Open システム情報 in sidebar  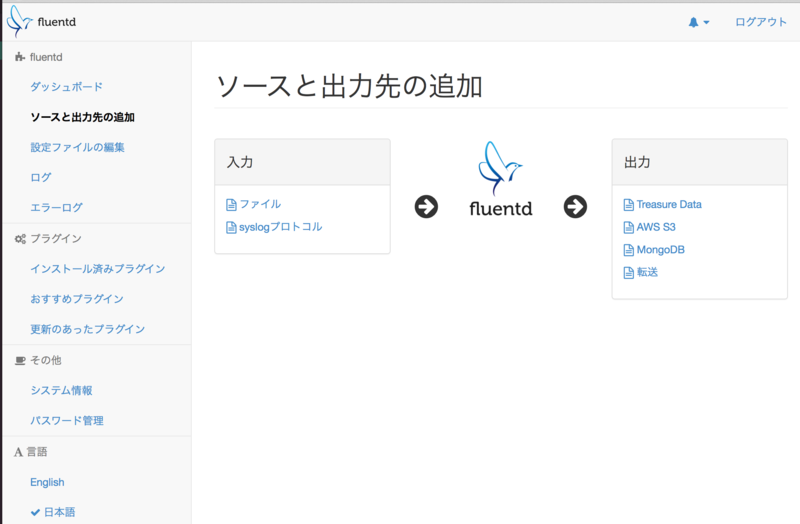(x=61, y=390)
